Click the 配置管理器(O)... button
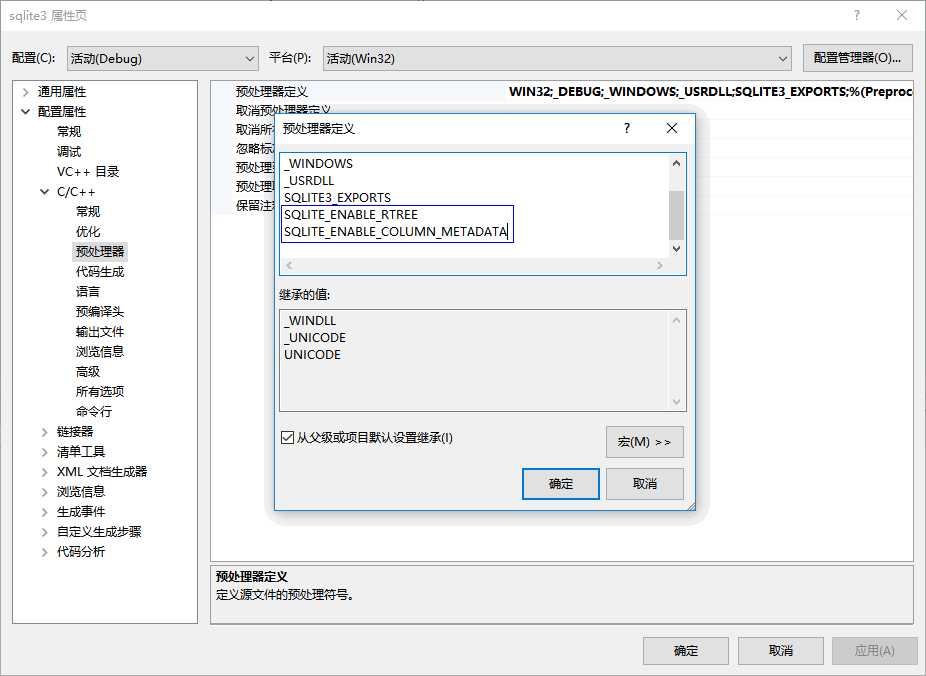Image resolution: width=926 pixels, height=676 pixels. pos(857,58)
